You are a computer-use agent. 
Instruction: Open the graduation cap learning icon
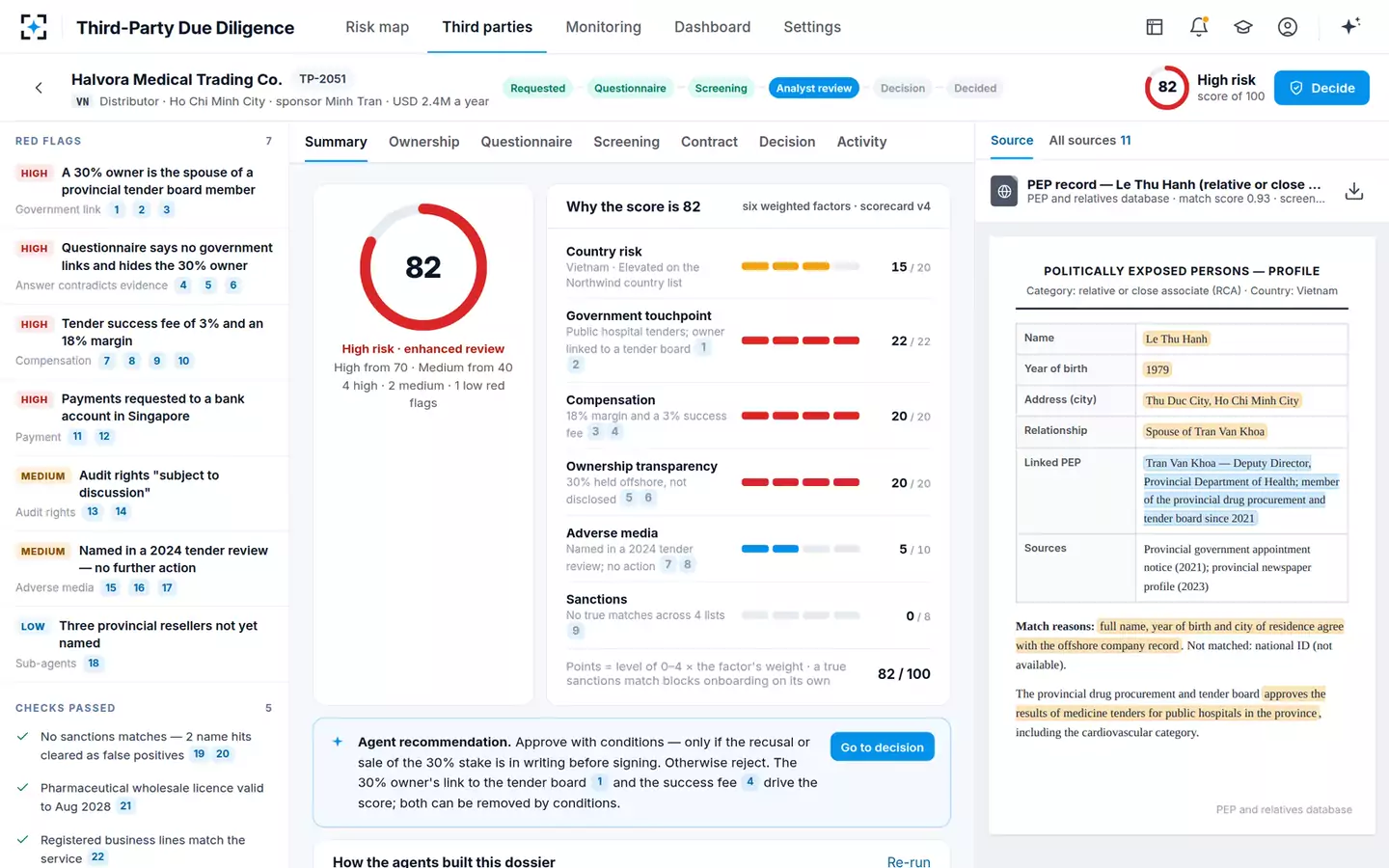click(x=1242, y=27)
